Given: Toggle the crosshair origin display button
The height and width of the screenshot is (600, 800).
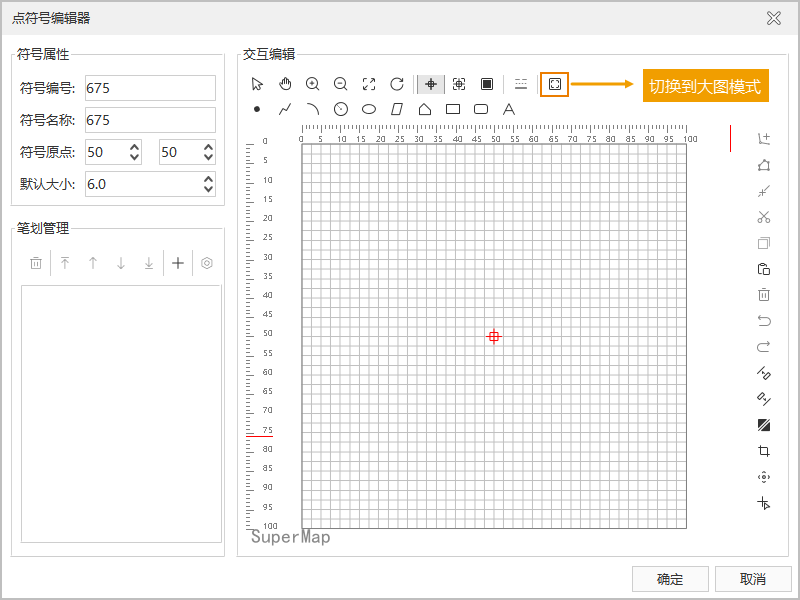Looking at the screenshot, I should 431,85.
